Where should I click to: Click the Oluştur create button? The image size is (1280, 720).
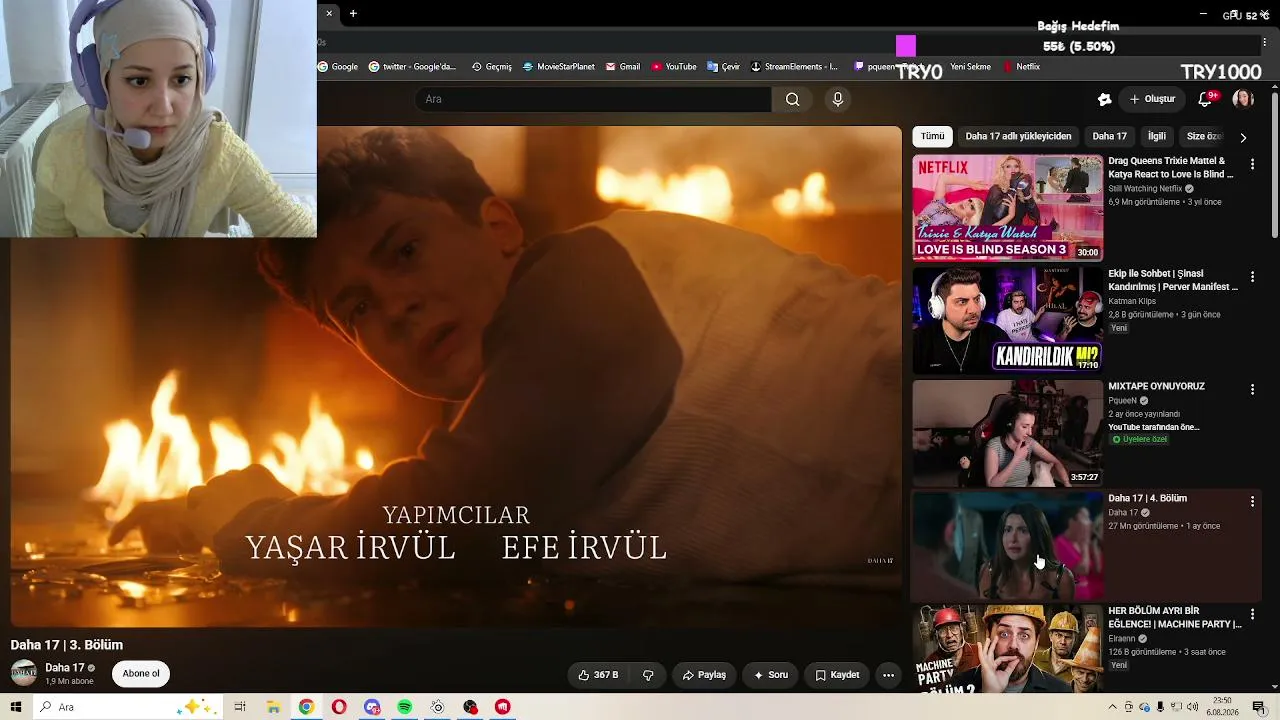point(1152,99)
